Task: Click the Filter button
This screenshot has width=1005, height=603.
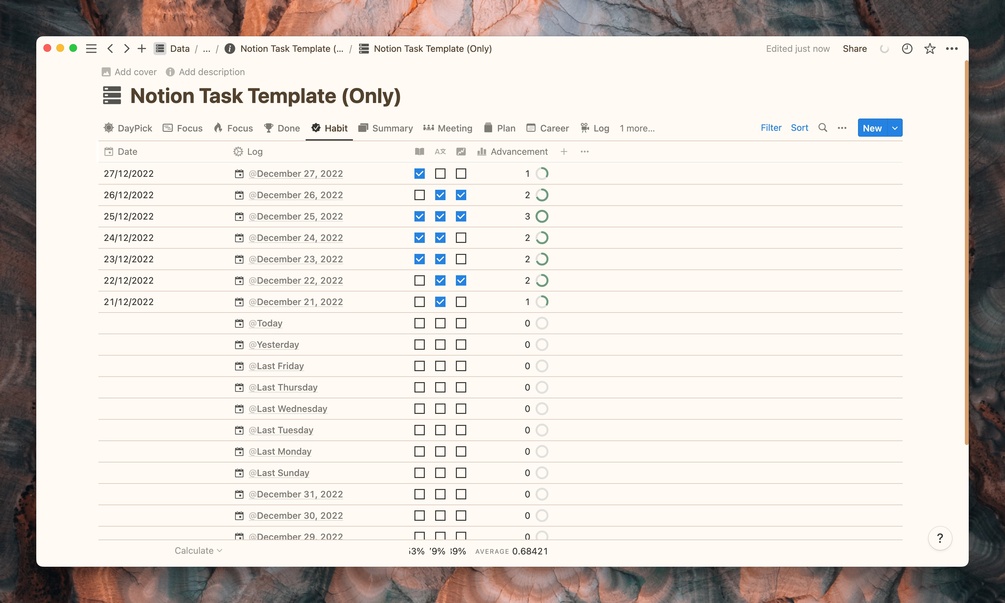Action: click(771, 128)
